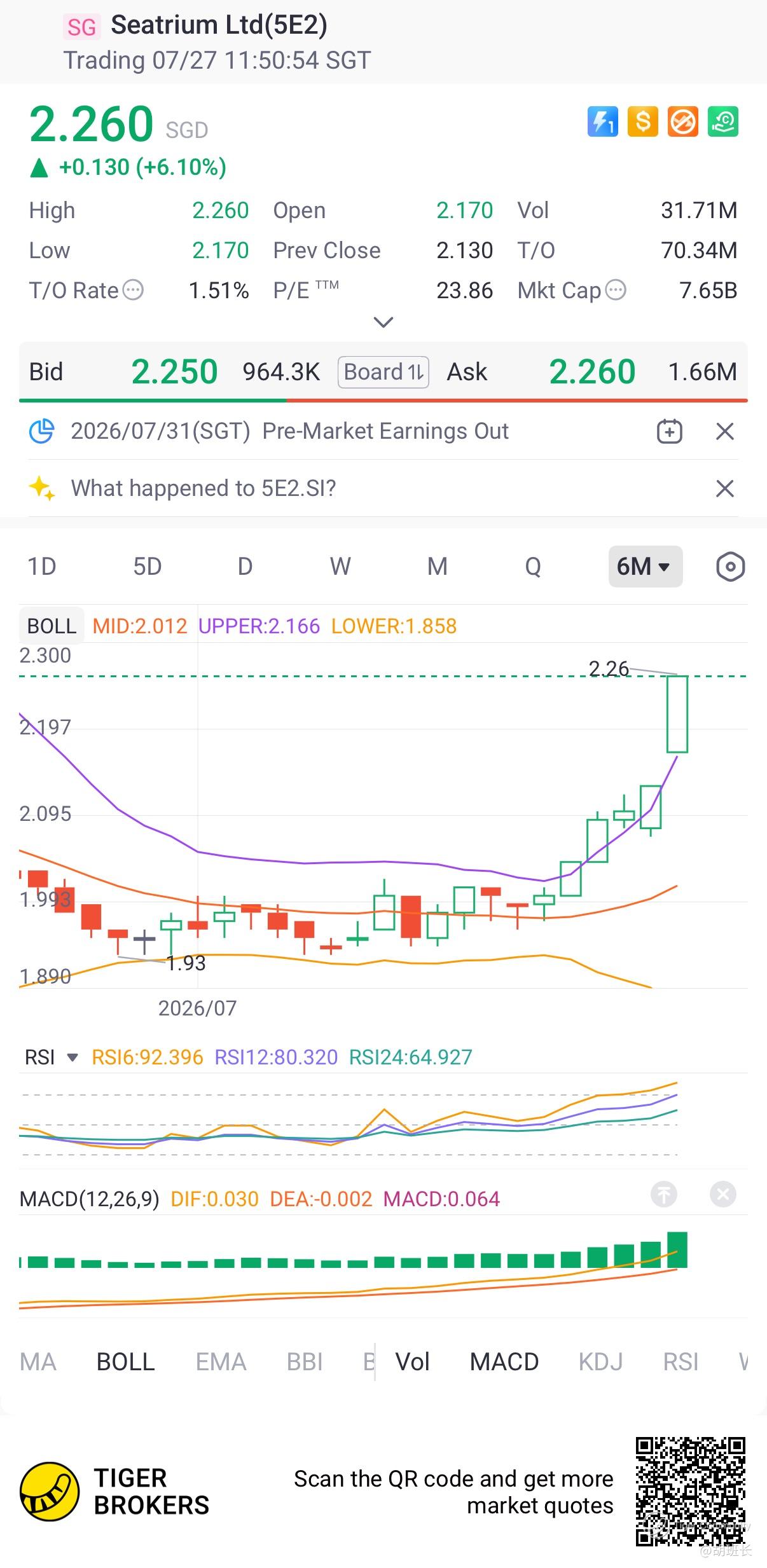The image size is (767, 1568).
Task: Tap the T/O Rate info icon
Action: (133, 291)
